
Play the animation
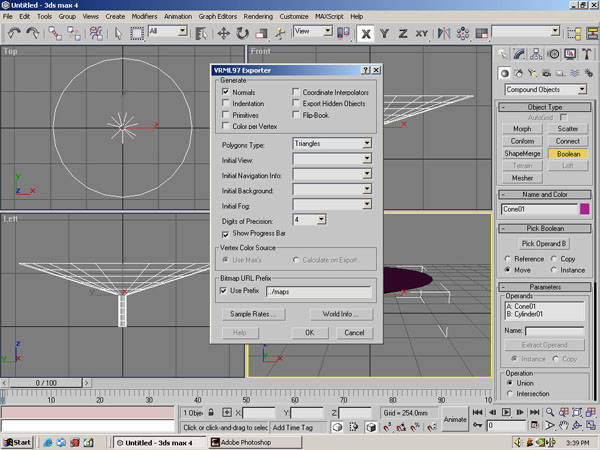point(506,412)
